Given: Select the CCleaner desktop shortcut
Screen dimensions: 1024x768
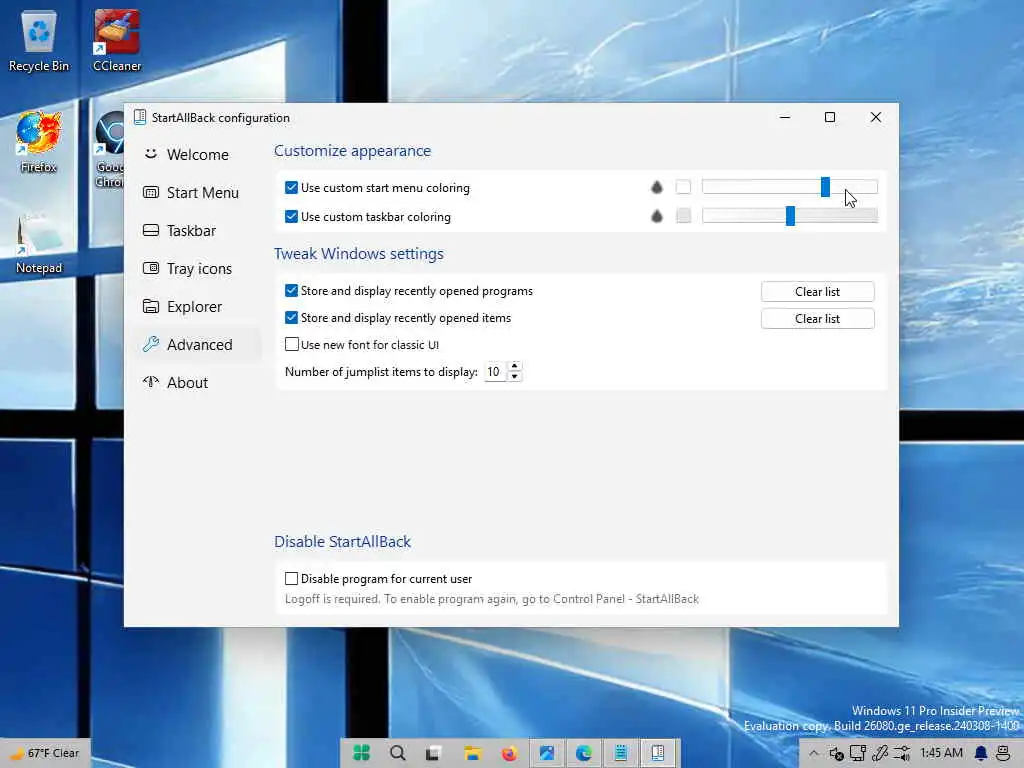Looking at the screenshot, I should [117, 40].
